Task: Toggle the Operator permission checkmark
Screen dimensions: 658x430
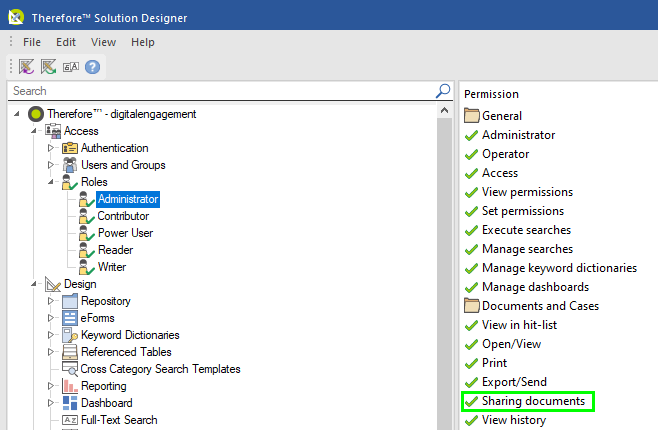Action: pyautogui.click(x=472, y=154)
